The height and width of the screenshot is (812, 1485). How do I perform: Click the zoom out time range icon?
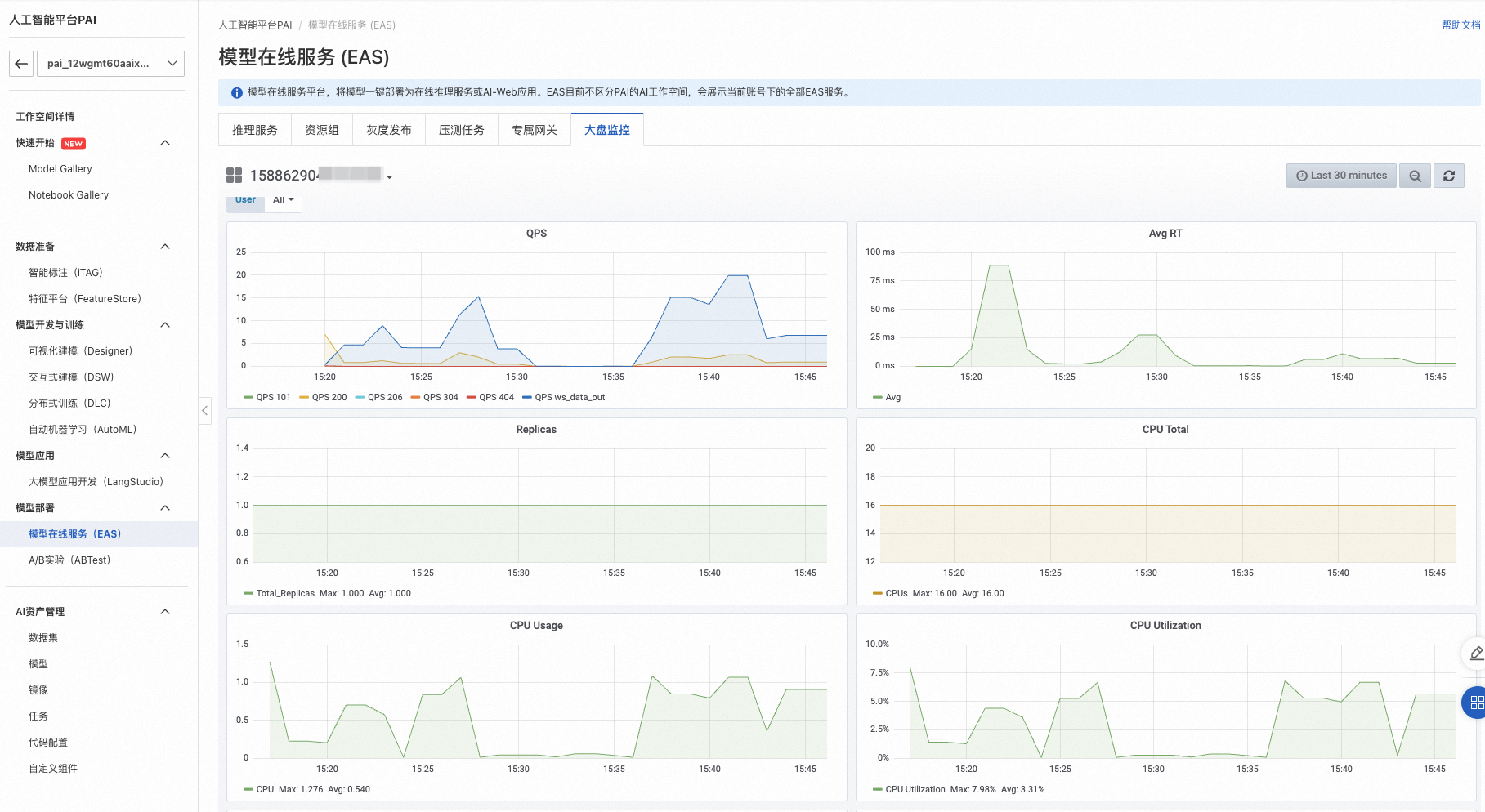[x=1415, y=176]
